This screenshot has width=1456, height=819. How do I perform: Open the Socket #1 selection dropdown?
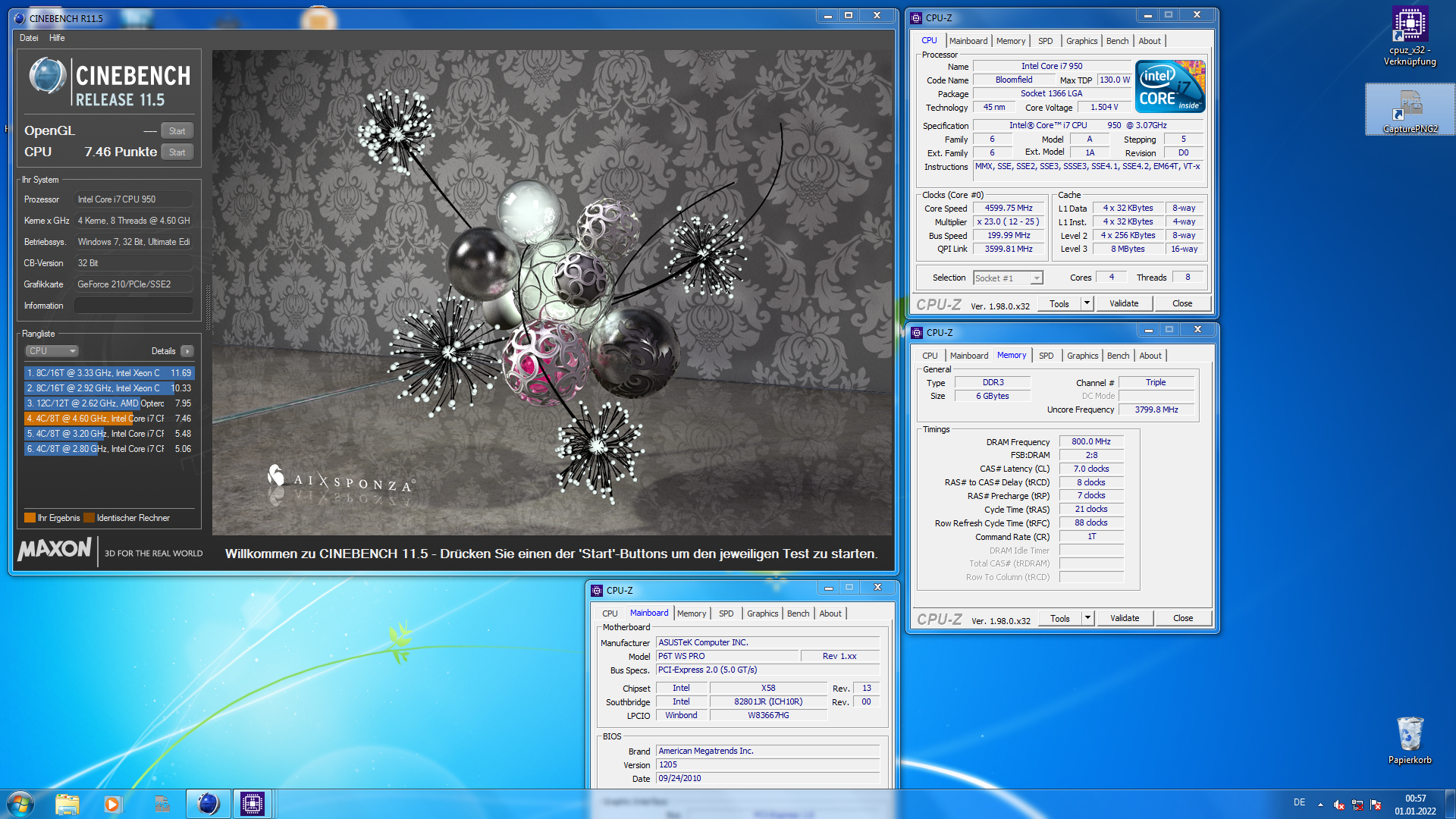[1008, 278]
